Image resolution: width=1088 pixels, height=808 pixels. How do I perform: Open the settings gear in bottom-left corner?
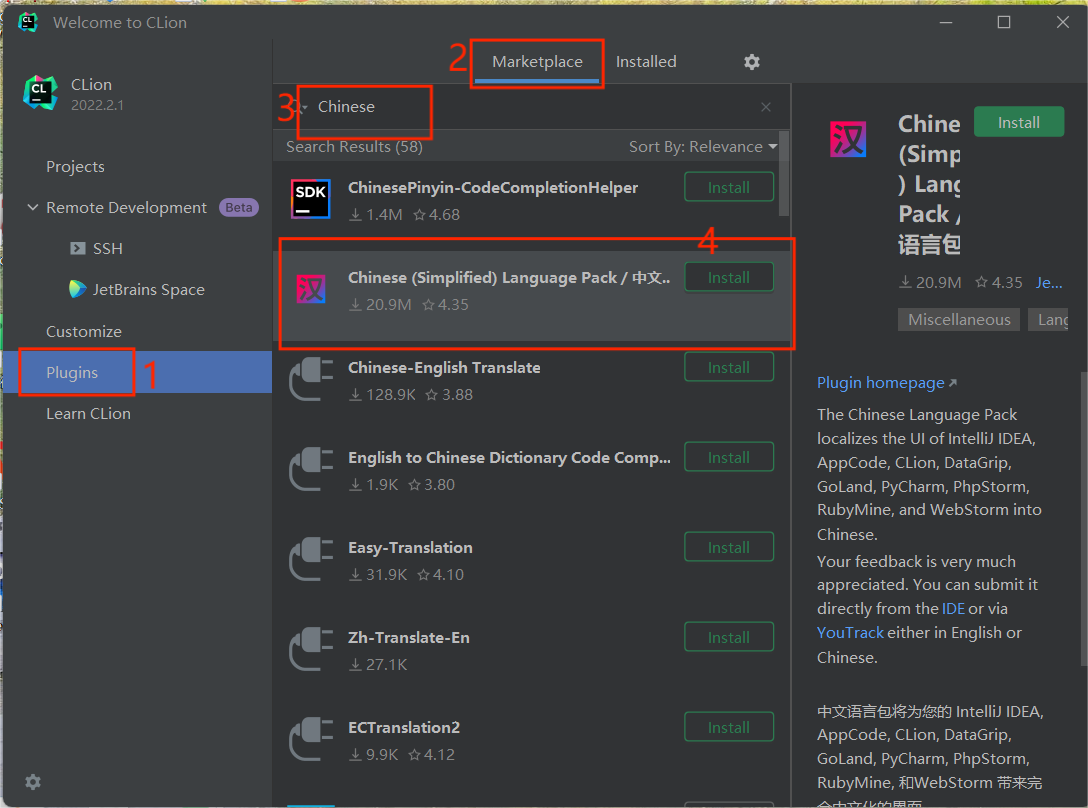tap(33, 782)
